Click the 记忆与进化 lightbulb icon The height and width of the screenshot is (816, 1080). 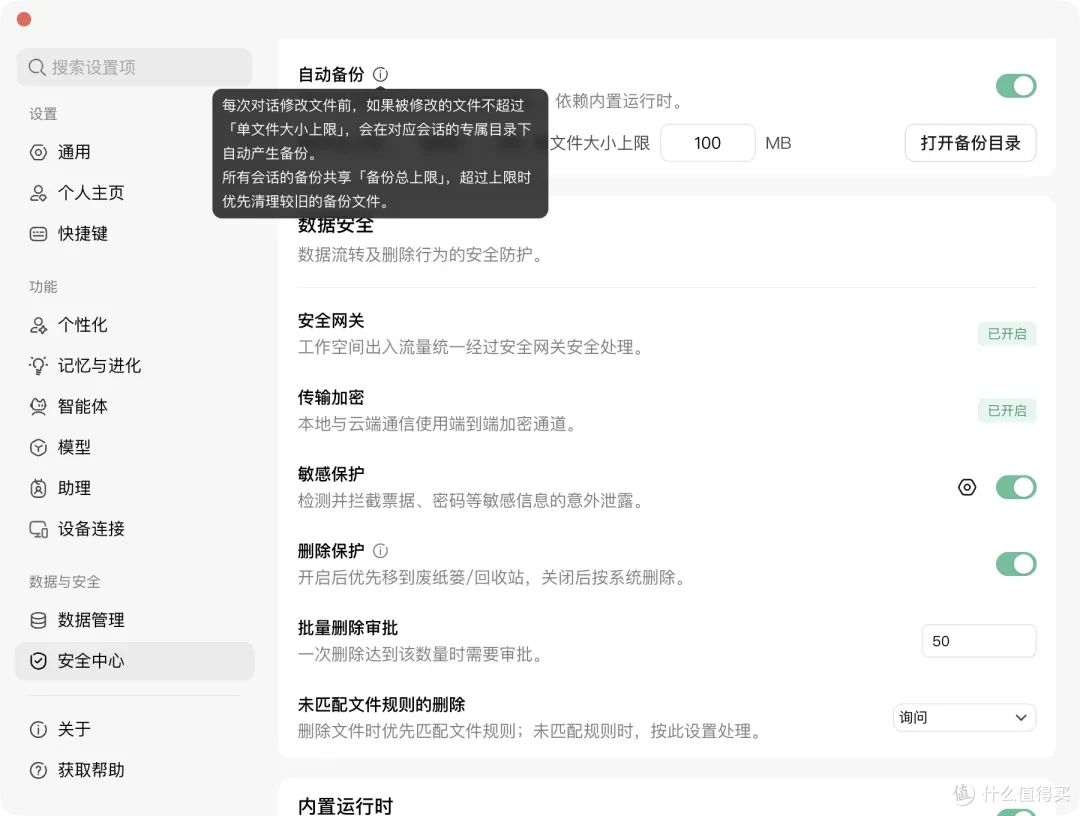coord(39,366)
